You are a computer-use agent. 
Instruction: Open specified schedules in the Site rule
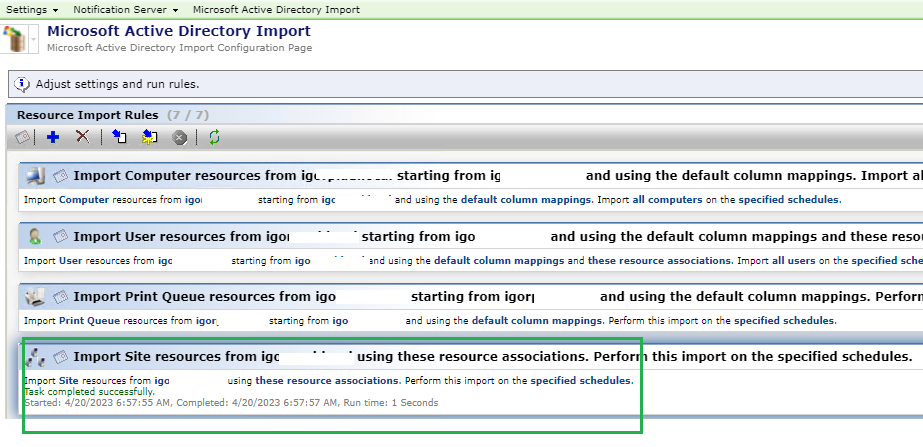coord(581,380)
